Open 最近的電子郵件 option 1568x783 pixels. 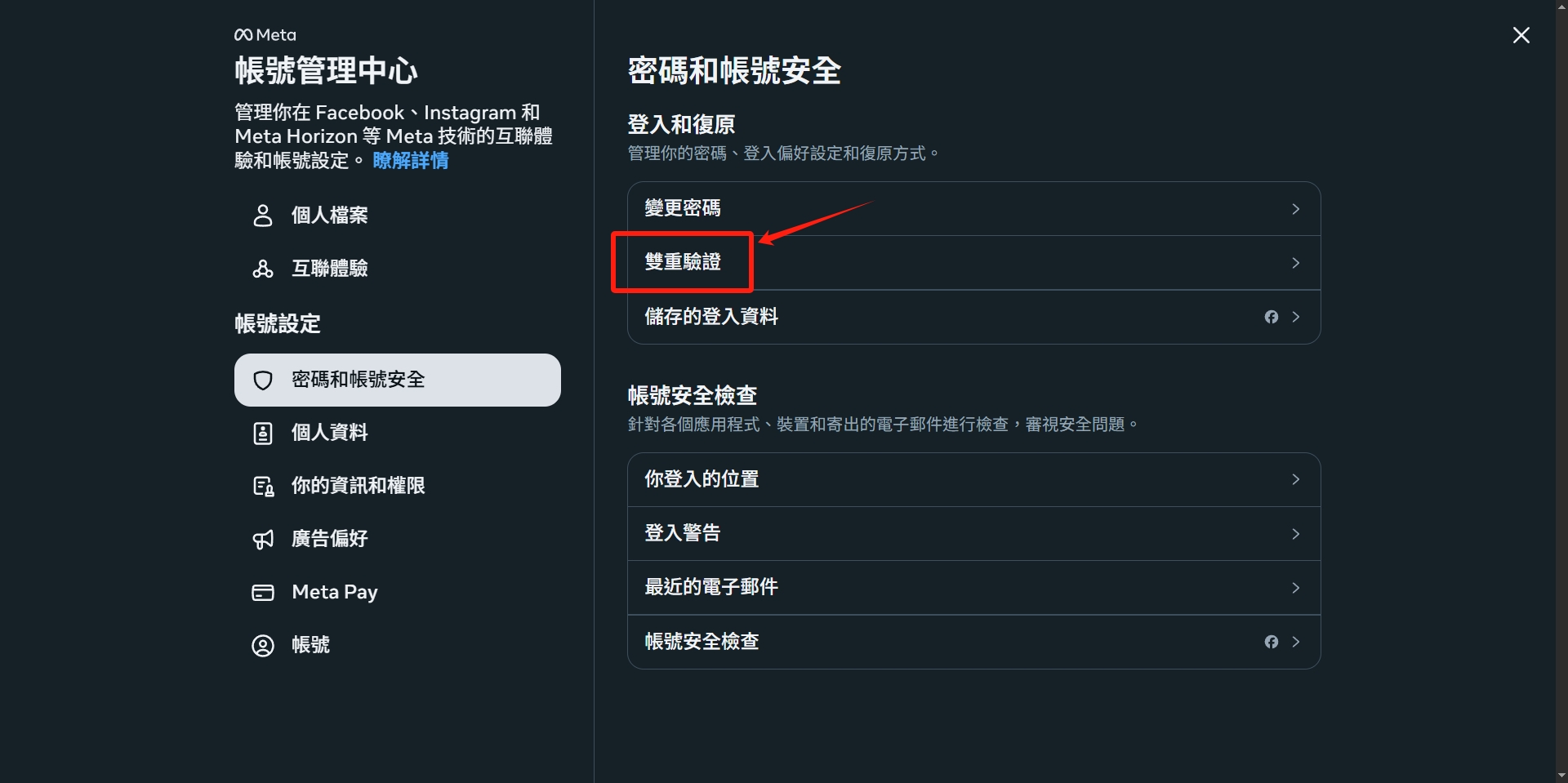tap(973, 588)
